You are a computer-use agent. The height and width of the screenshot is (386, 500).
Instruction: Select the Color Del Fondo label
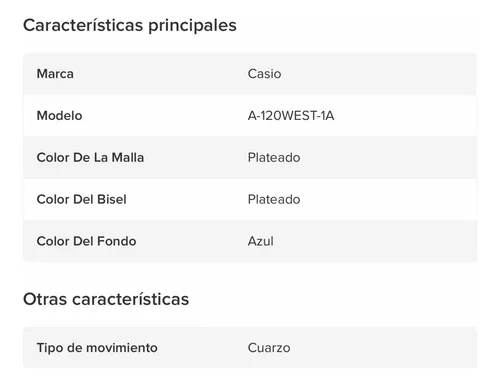(86, 241)
